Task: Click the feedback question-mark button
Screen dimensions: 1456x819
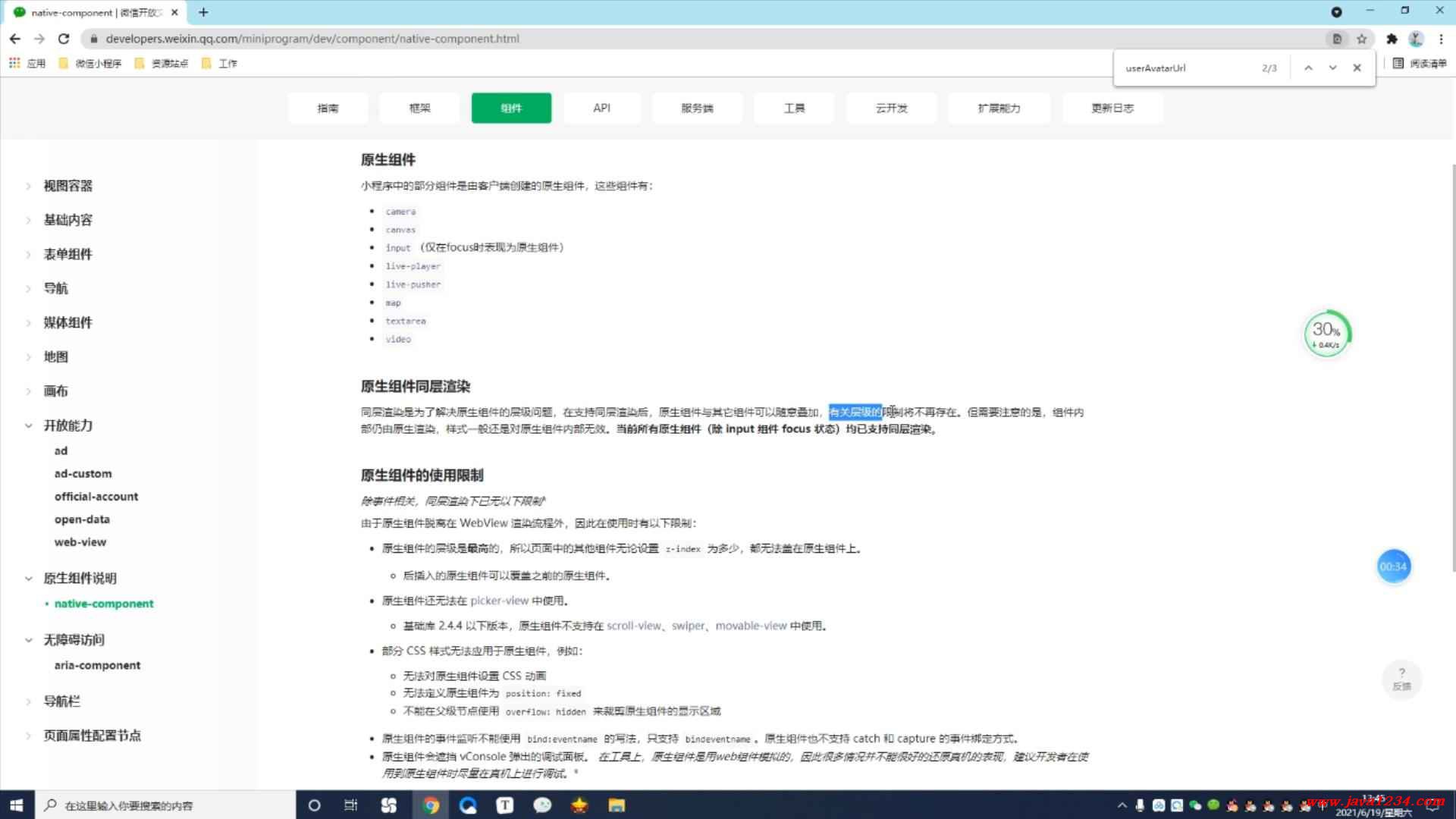Action: (x=1401, y=679)
